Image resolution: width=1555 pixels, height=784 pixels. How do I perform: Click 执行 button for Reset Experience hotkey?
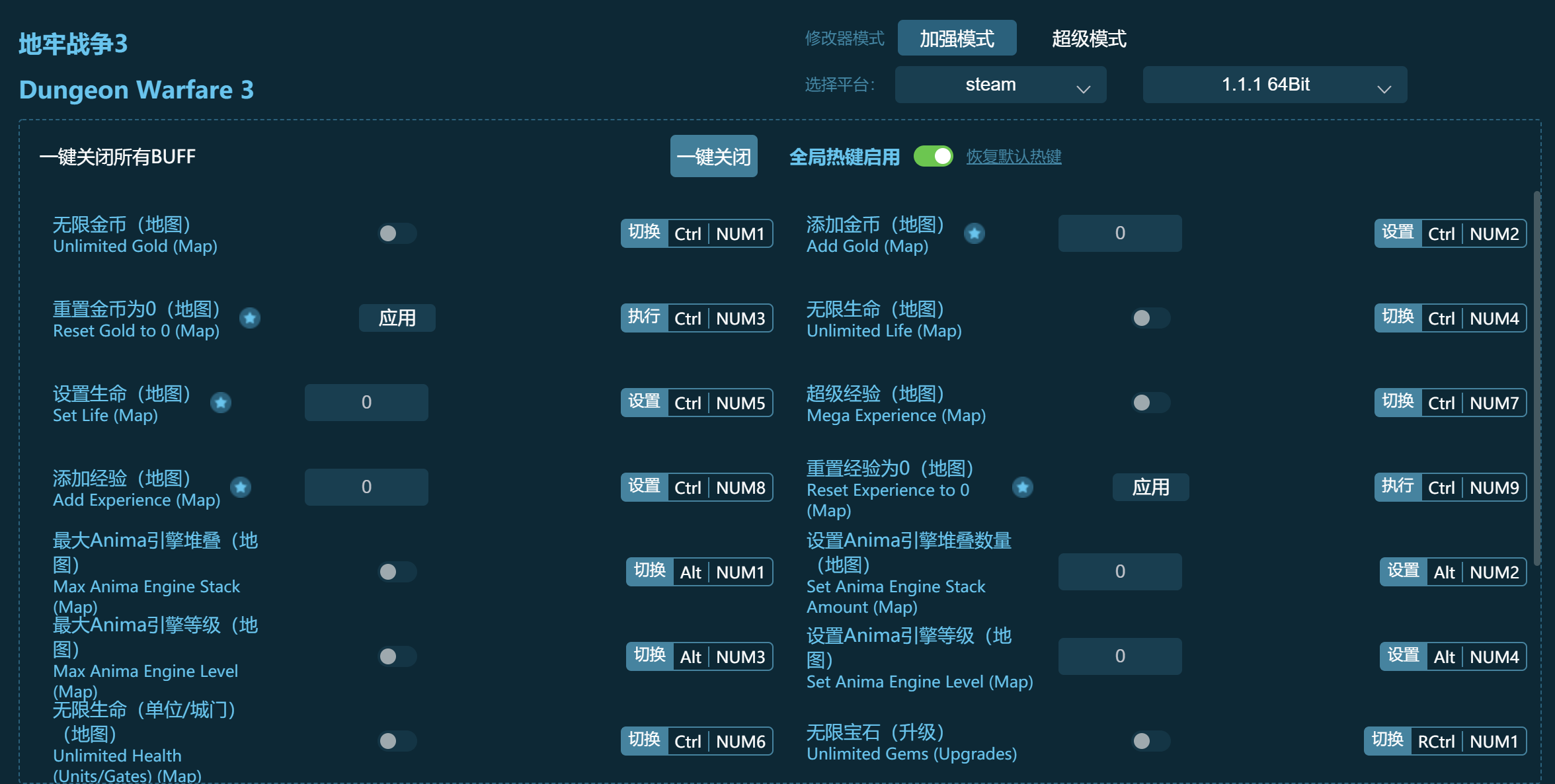(1398, 487)
